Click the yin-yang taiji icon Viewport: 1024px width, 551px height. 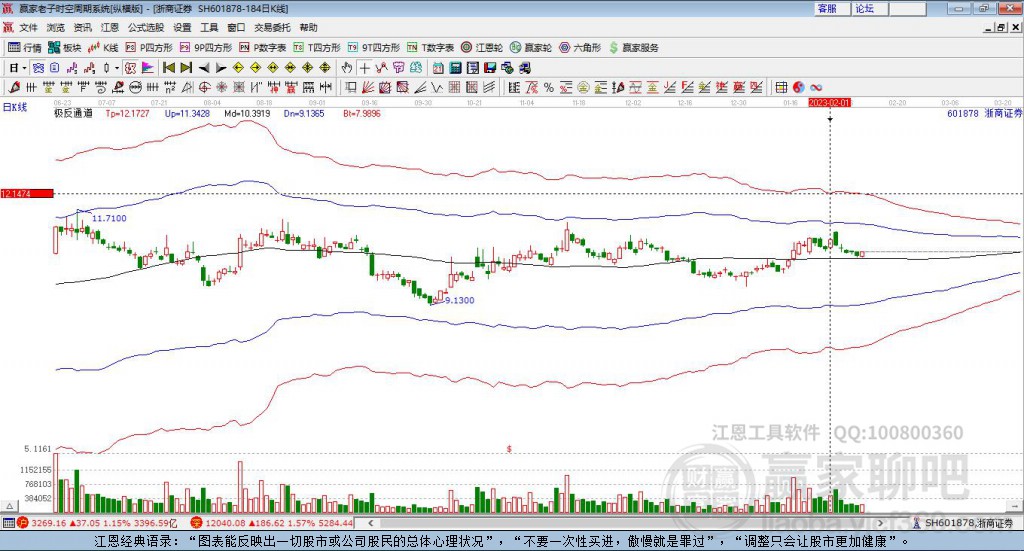[x=798, y=87]
